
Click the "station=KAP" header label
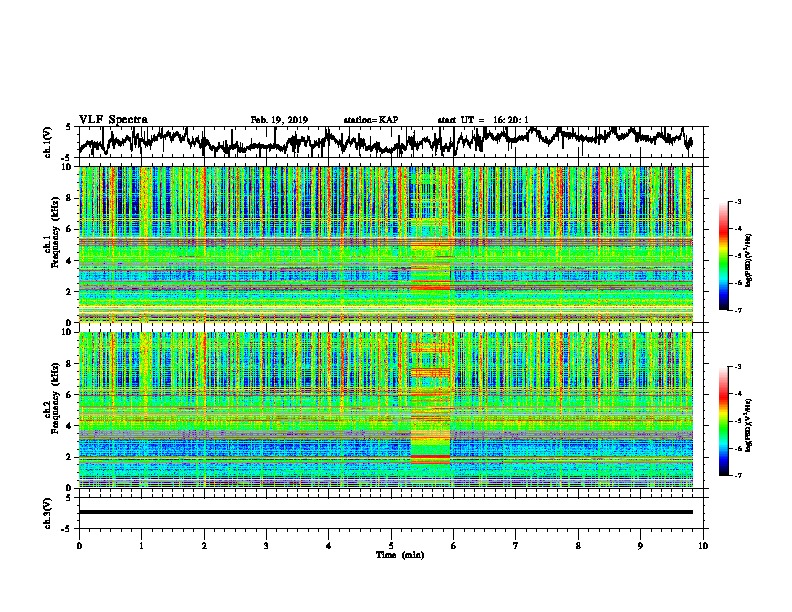(371, 120)
